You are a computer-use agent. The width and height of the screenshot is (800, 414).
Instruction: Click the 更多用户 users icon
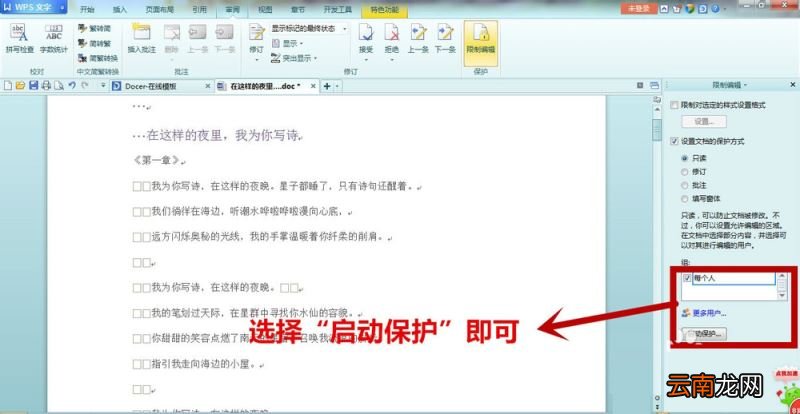tap(686, 313)
